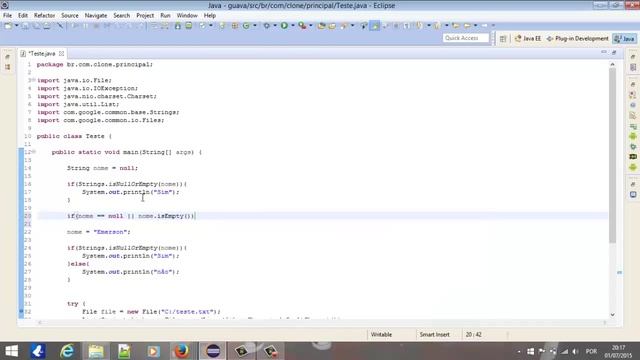Click the Run External Tools icon
The width and height of the screenshot is (640, 360).
[302, 26]
